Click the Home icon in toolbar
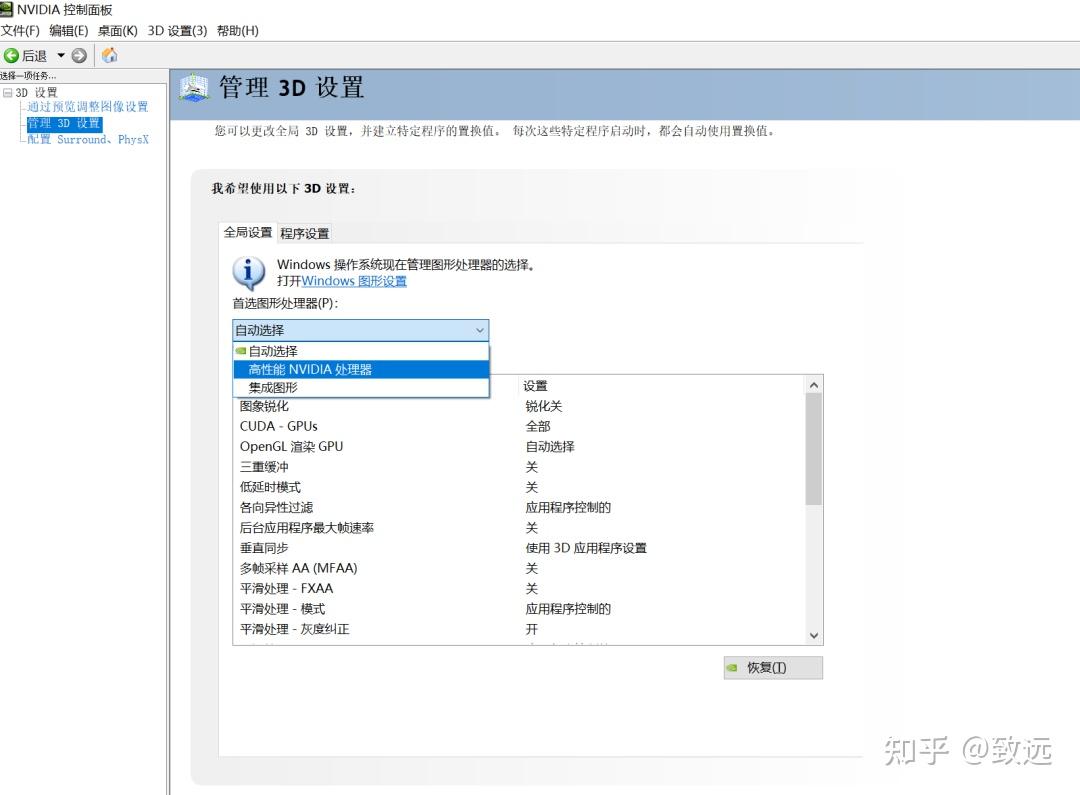 tap(109, 55)
